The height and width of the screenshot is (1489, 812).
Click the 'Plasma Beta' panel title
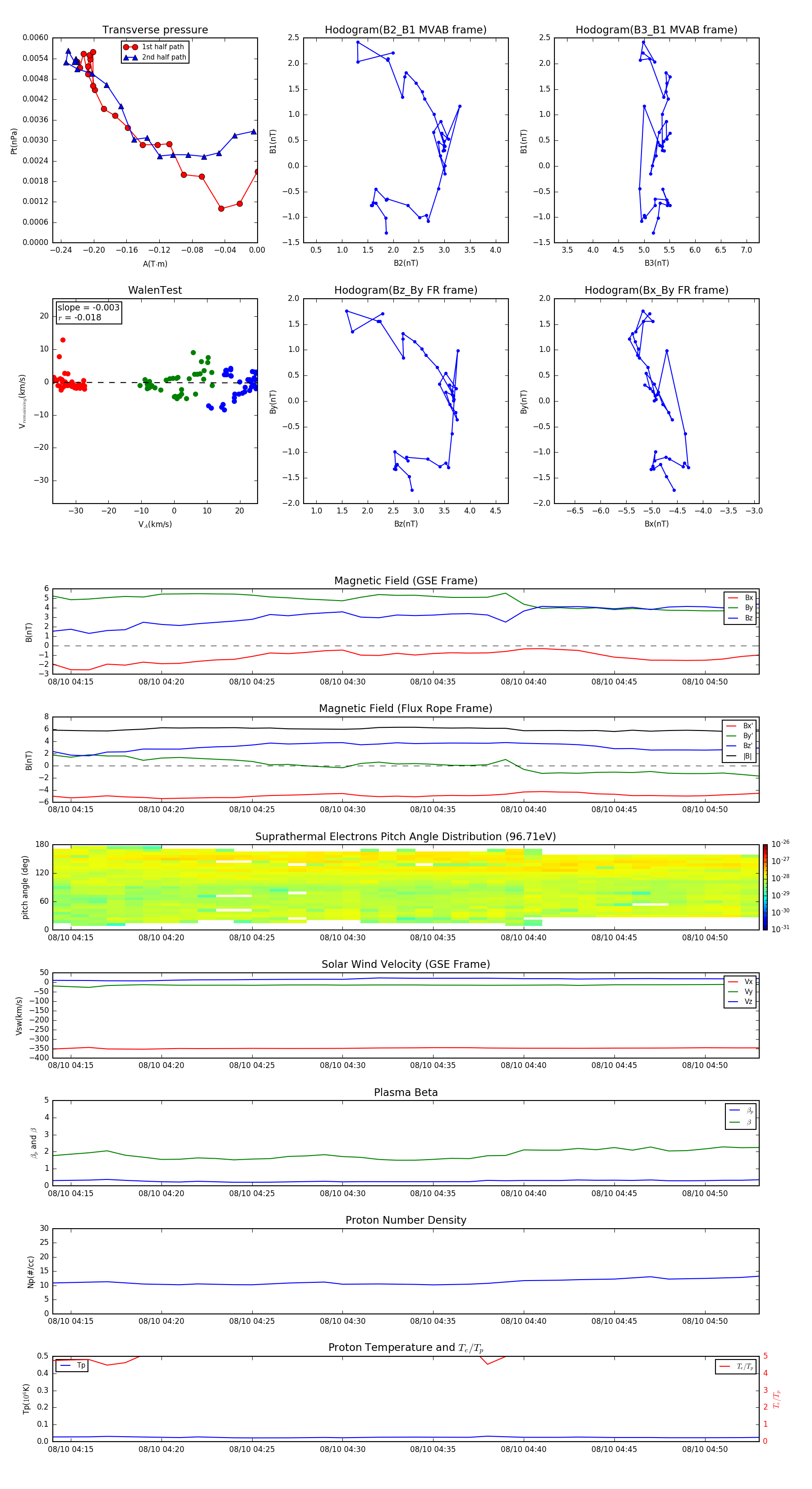pos(406,1092)
